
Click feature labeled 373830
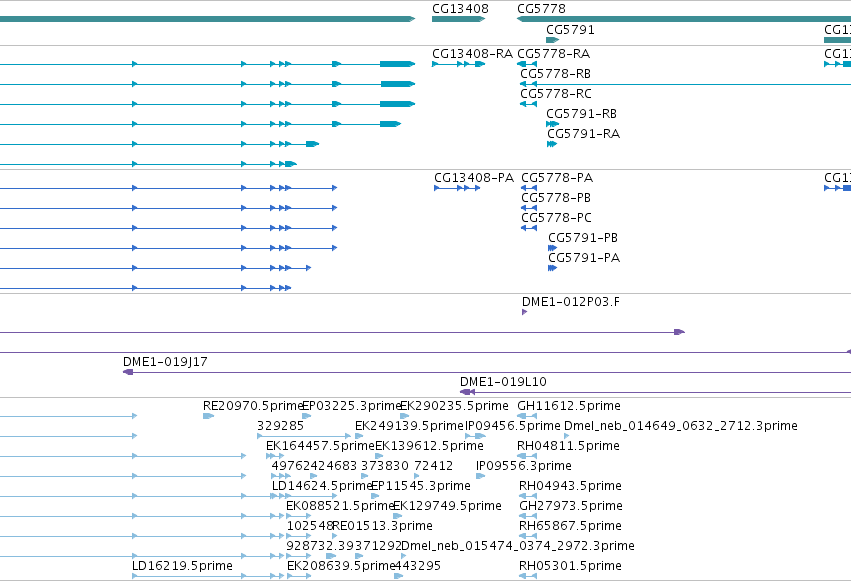click(364, 476)
